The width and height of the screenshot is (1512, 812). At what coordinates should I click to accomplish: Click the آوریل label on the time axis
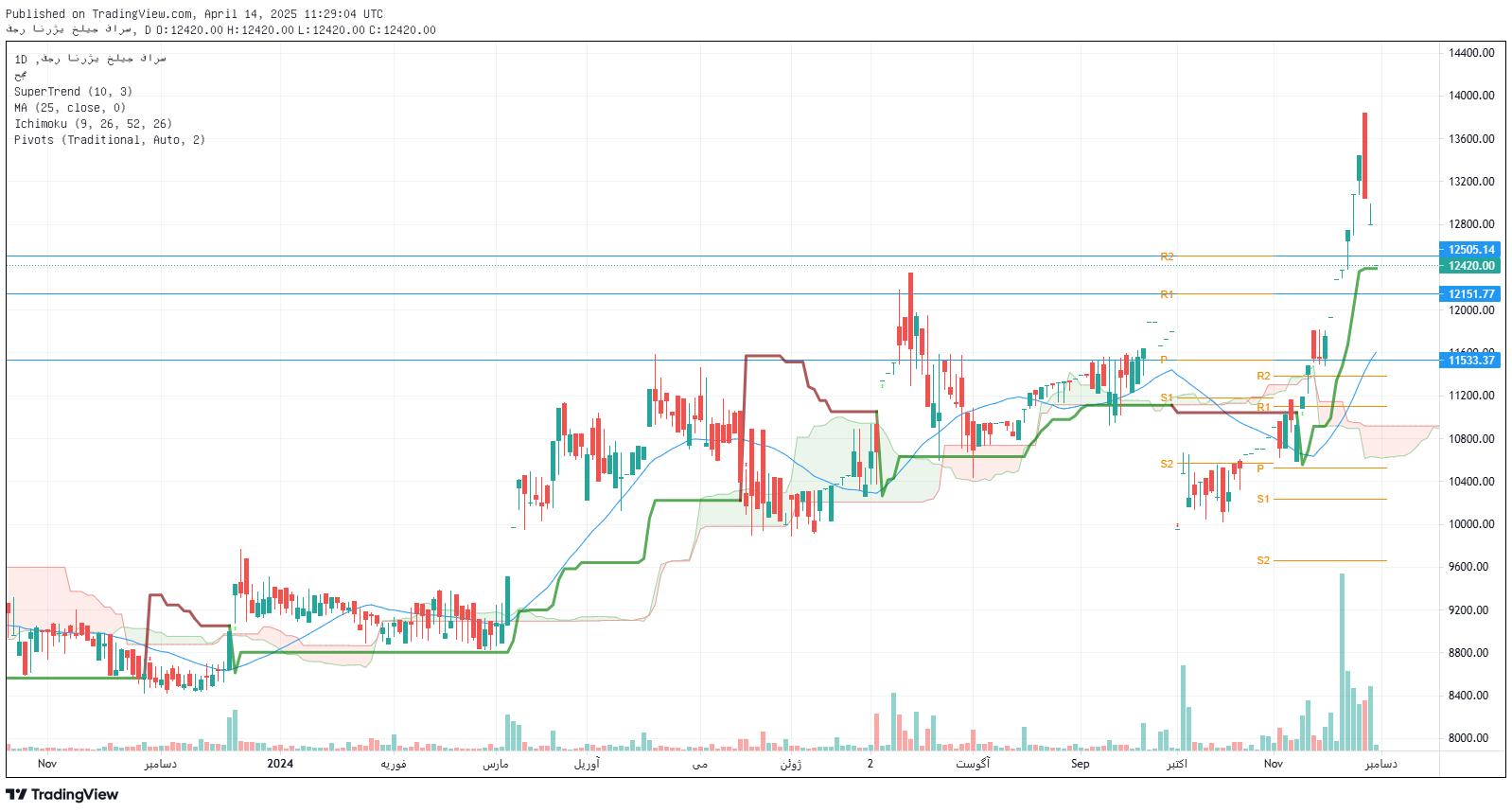(587, 764)
